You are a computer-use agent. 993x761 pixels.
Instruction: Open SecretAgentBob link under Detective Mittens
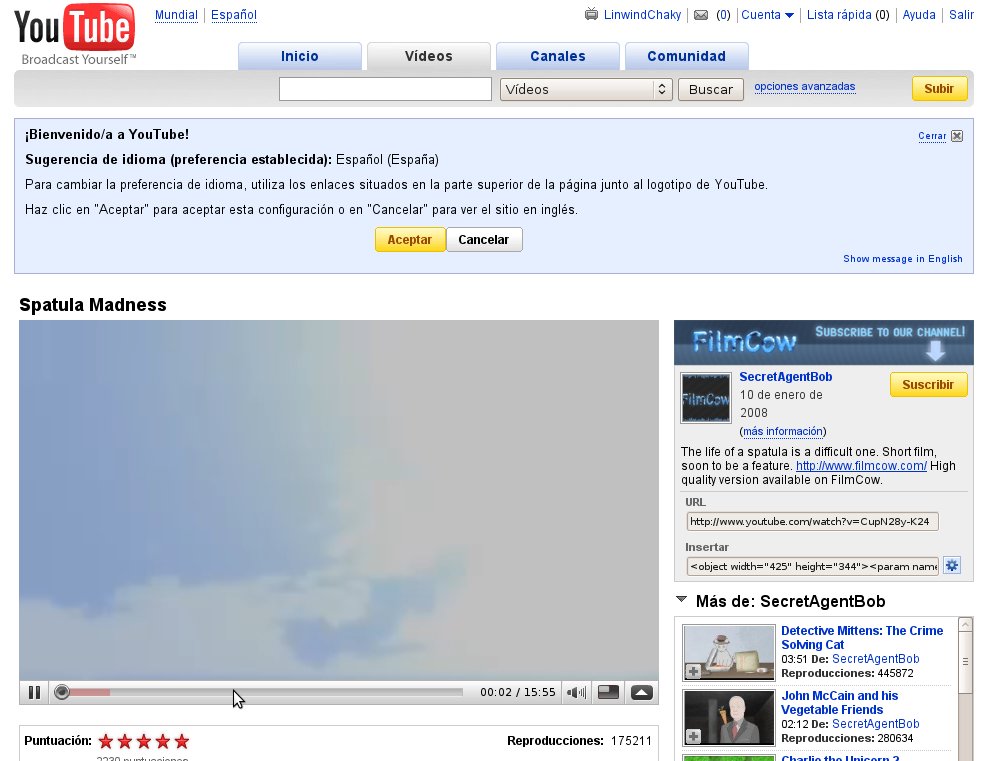(875, 659)
